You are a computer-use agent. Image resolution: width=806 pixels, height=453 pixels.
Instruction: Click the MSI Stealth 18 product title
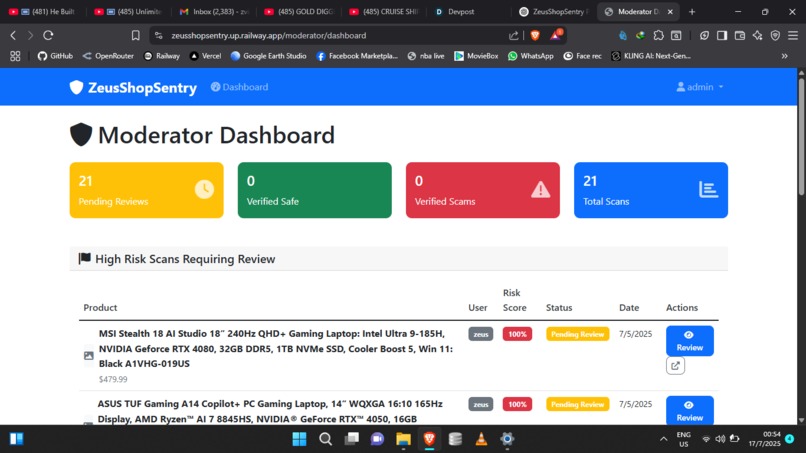coord(276,349)
